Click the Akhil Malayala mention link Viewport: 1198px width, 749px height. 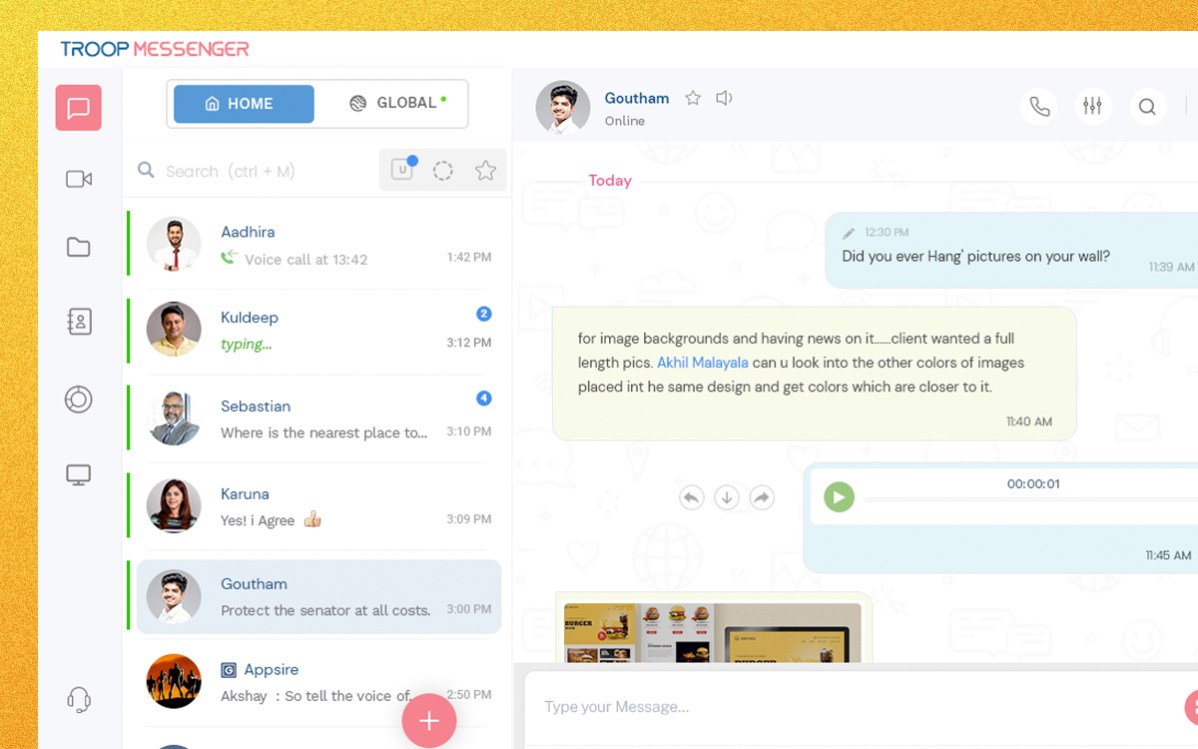[x=702, y=363]
